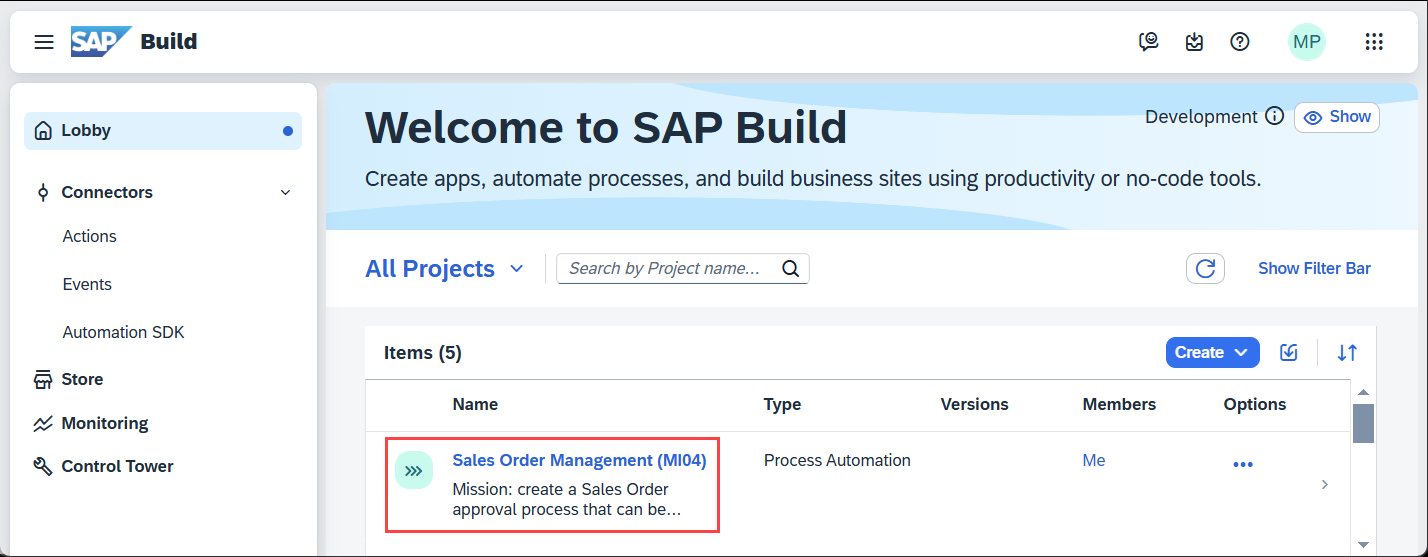
Task: Click the Process Automation type cell
Action: (837, 460)
